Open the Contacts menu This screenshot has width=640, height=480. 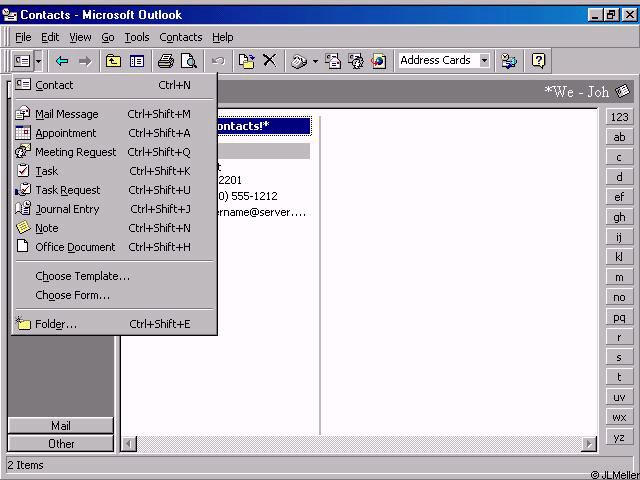(181, 37)
